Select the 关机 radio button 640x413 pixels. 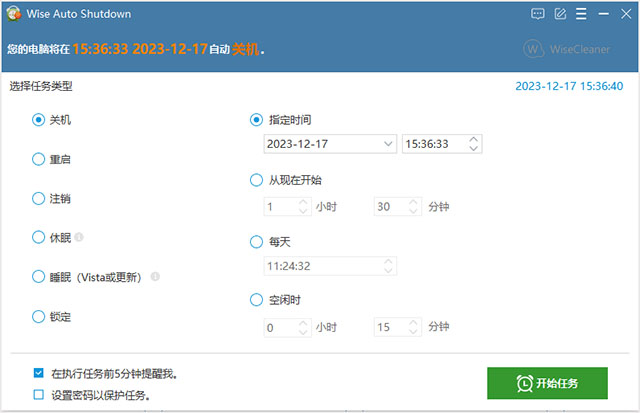tap(38, 120)
